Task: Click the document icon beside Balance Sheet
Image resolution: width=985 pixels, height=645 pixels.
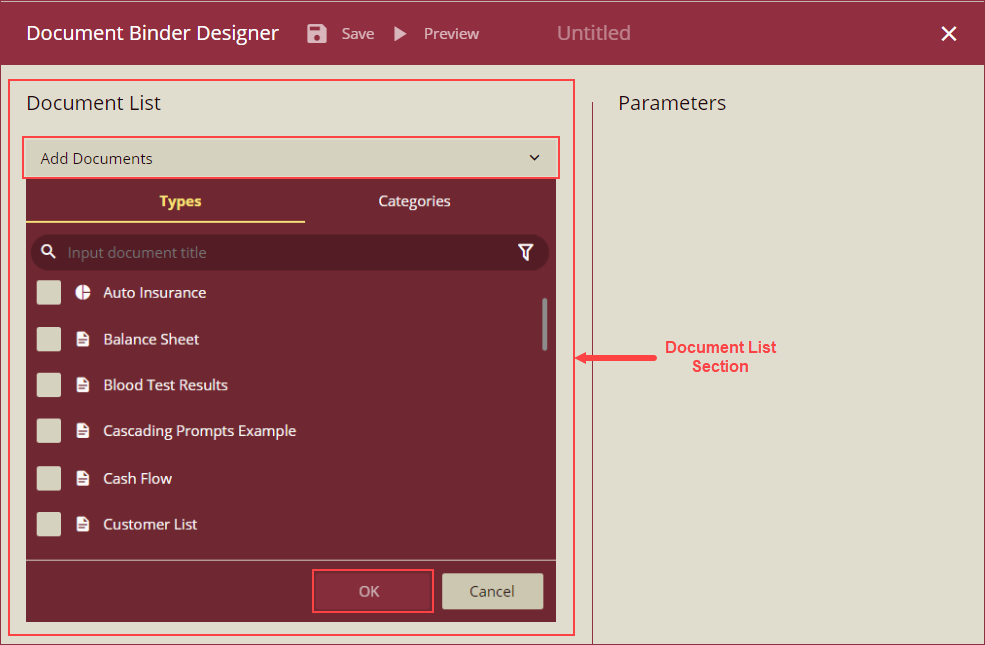Action: pos(83,339)
